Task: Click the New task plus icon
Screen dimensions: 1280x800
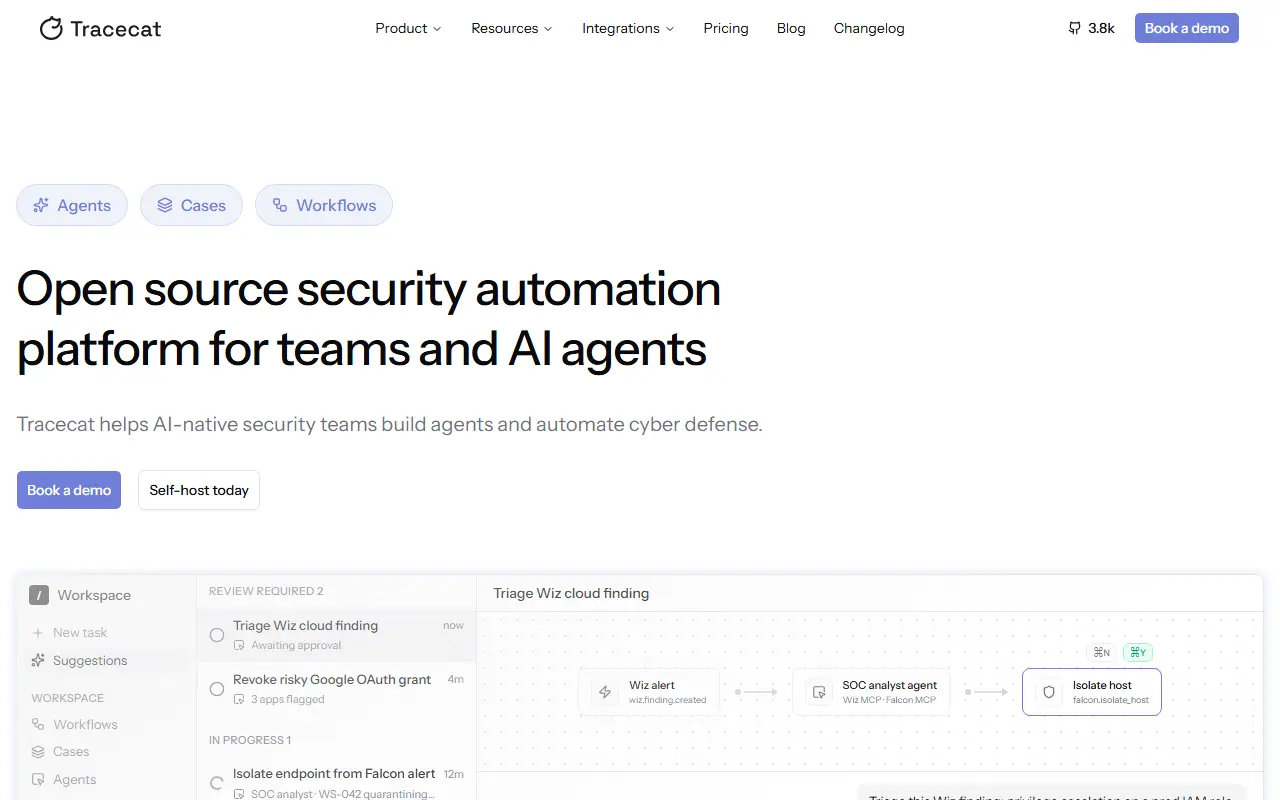Action: (38, 633)
